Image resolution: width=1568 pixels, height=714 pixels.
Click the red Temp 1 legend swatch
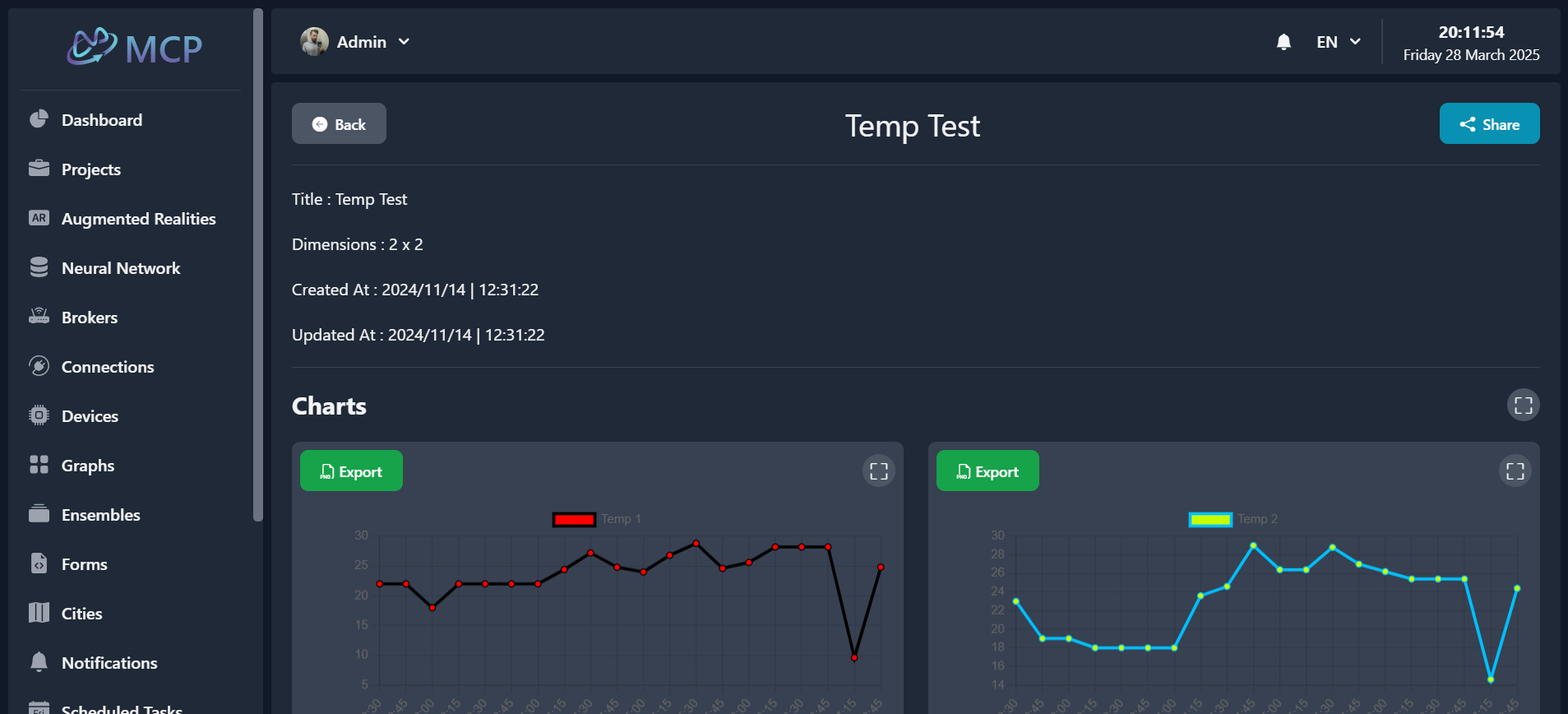574,519
